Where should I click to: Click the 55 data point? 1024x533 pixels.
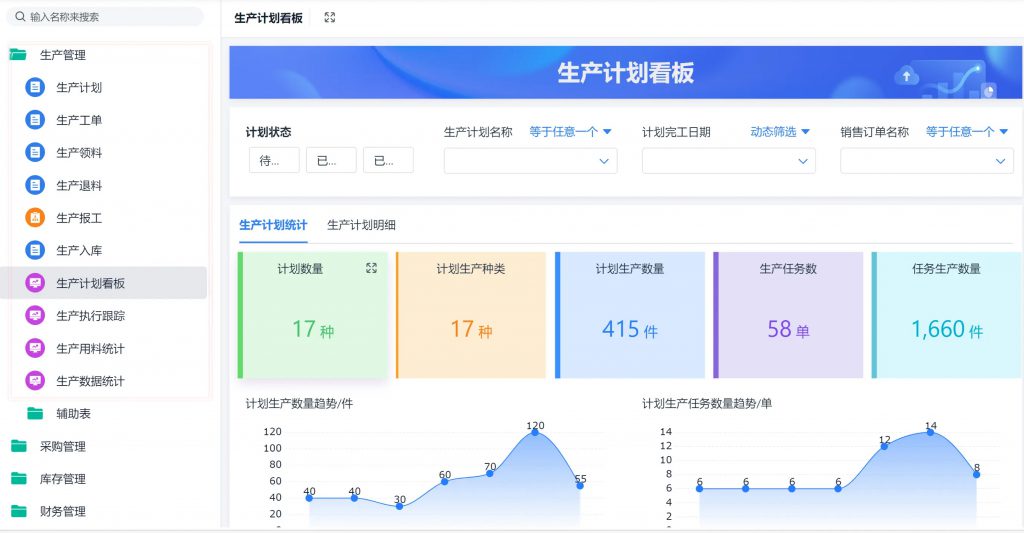[580, 485]
